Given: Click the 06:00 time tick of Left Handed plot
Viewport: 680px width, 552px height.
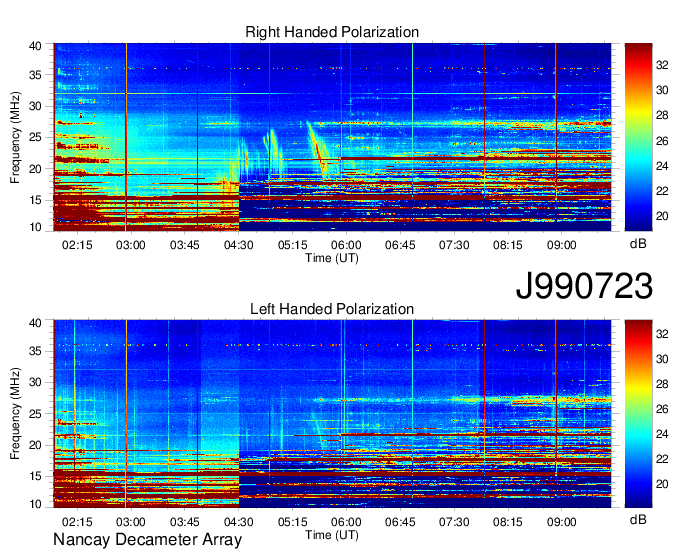Looking at the screenshot, I should [x=346, y=521].
